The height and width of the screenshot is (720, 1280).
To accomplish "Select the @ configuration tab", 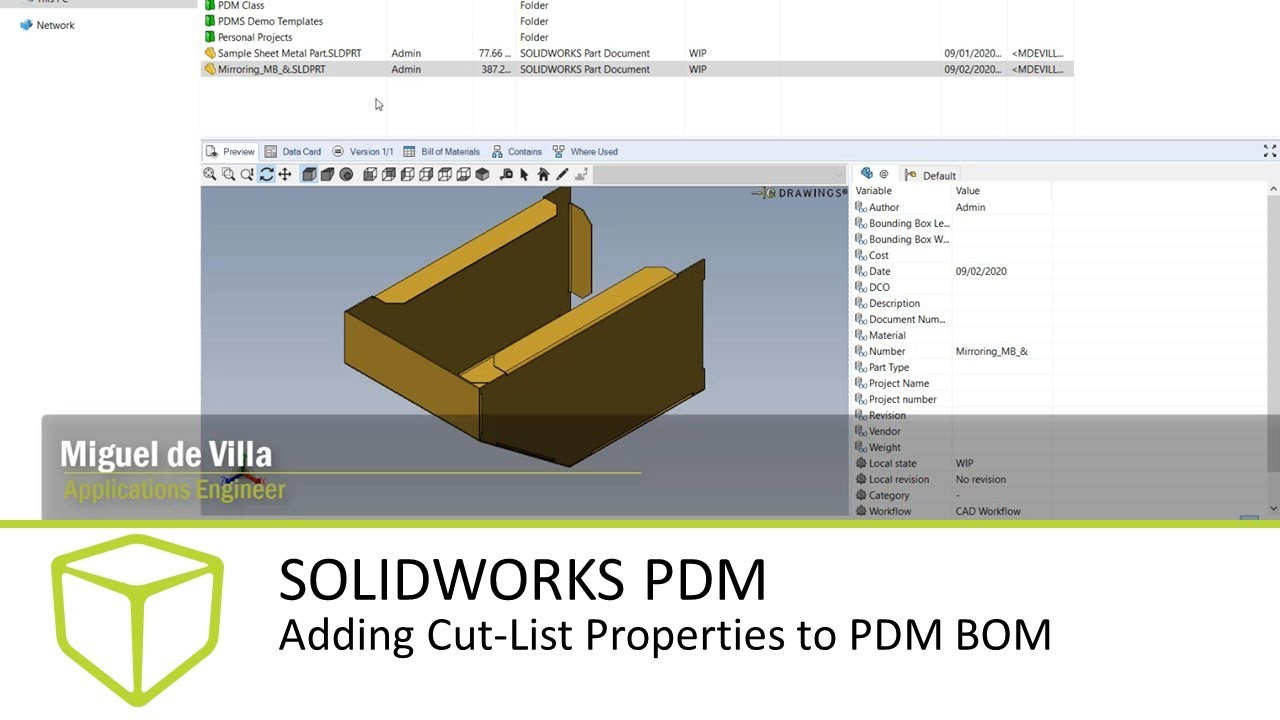I will (x=874, y=174).
